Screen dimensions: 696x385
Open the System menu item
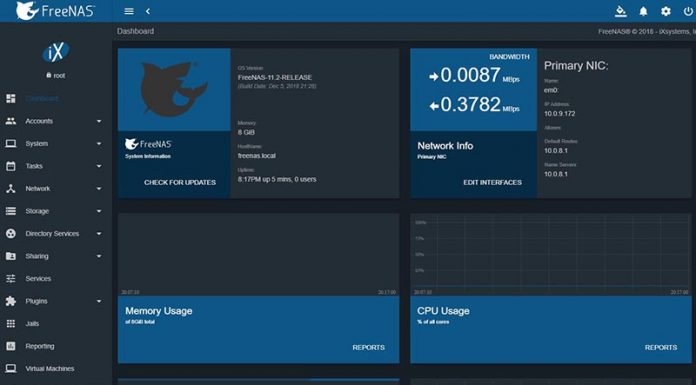pos(56,143)
